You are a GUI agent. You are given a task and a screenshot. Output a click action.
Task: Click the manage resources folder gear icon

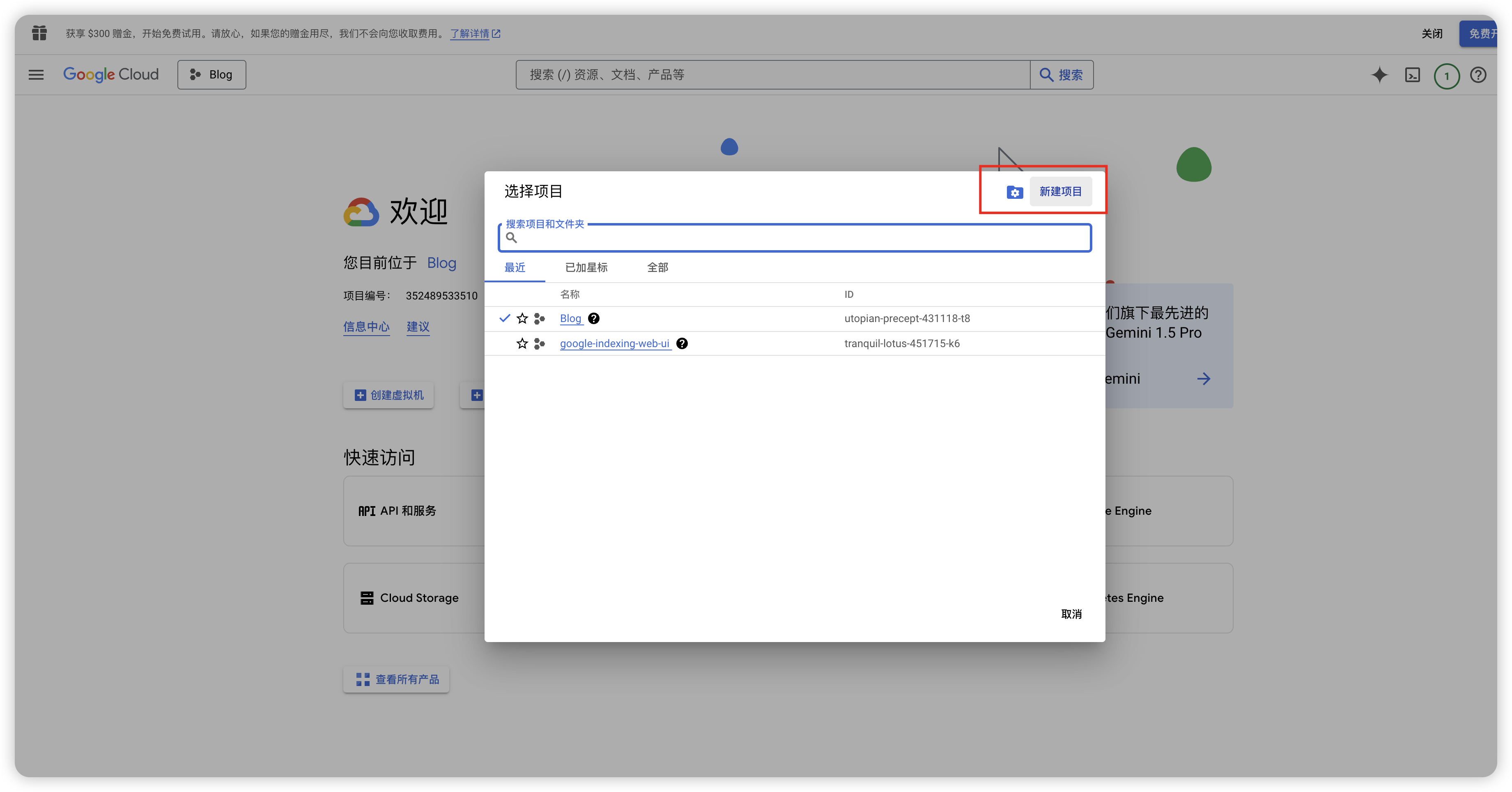point(1014,192)
